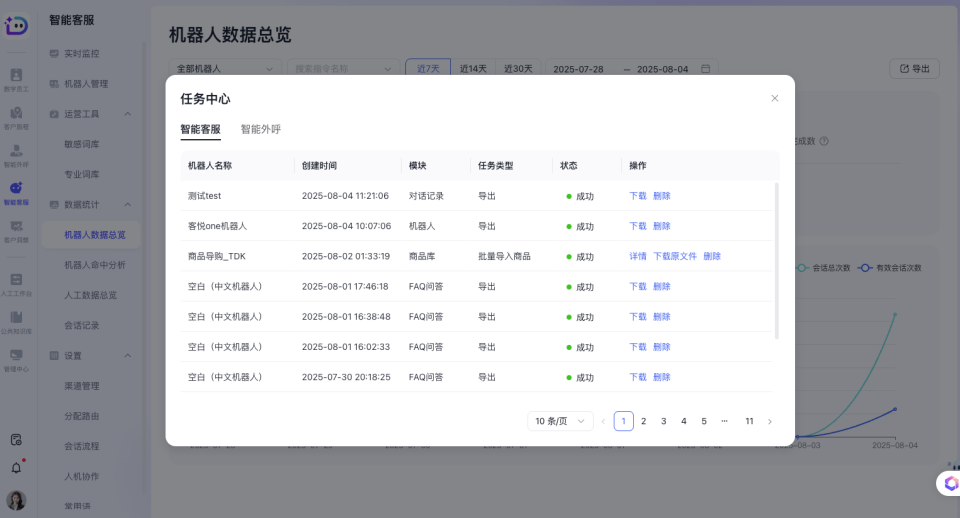This screenshot has height=518, width=960.
Task: Click the 2025-07-28 start date field
Action: pos(579,69)
